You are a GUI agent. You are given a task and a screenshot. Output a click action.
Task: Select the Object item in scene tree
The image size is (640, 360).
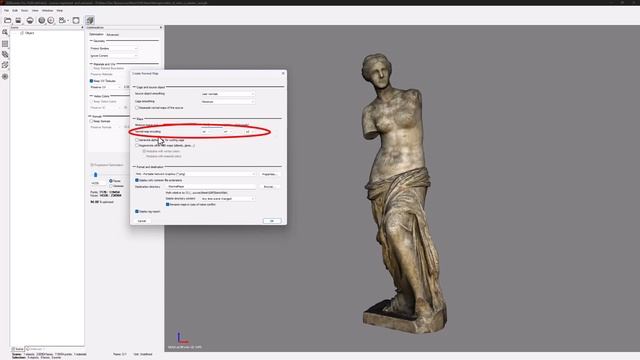(x=29, y=33)
